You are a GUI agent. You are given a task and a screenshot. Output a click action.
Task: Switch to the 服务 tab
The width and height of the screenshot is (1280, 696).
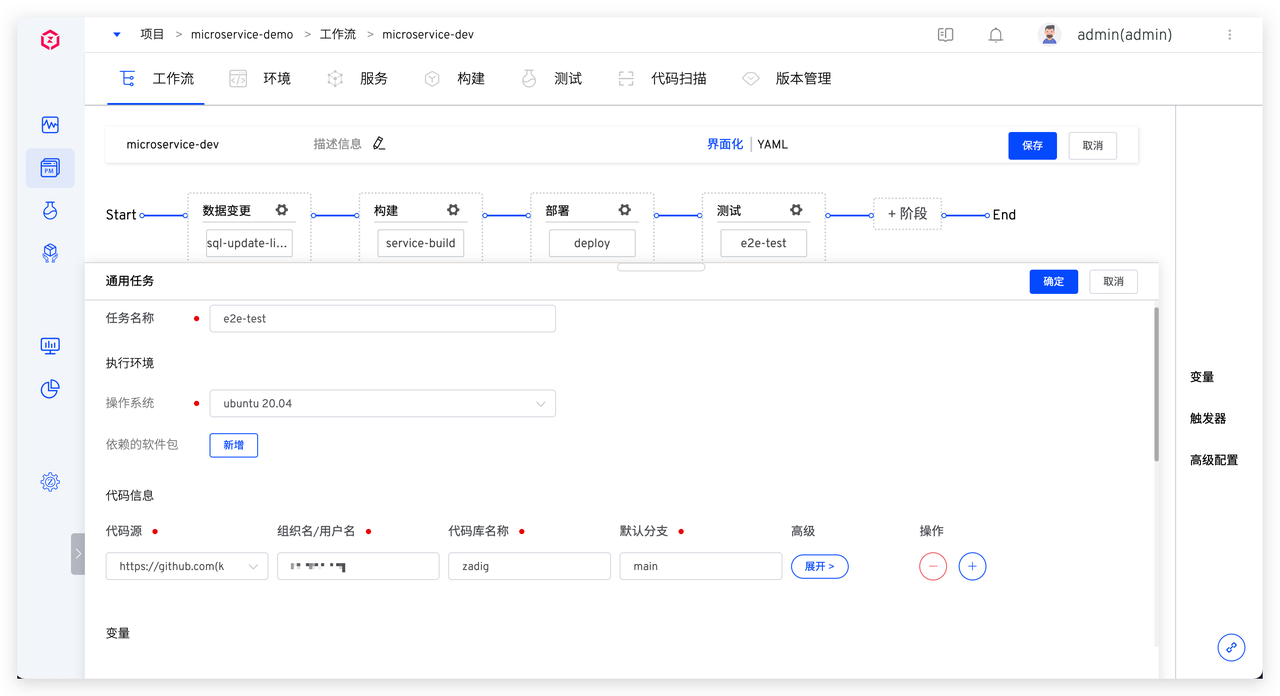click(358, 78)
